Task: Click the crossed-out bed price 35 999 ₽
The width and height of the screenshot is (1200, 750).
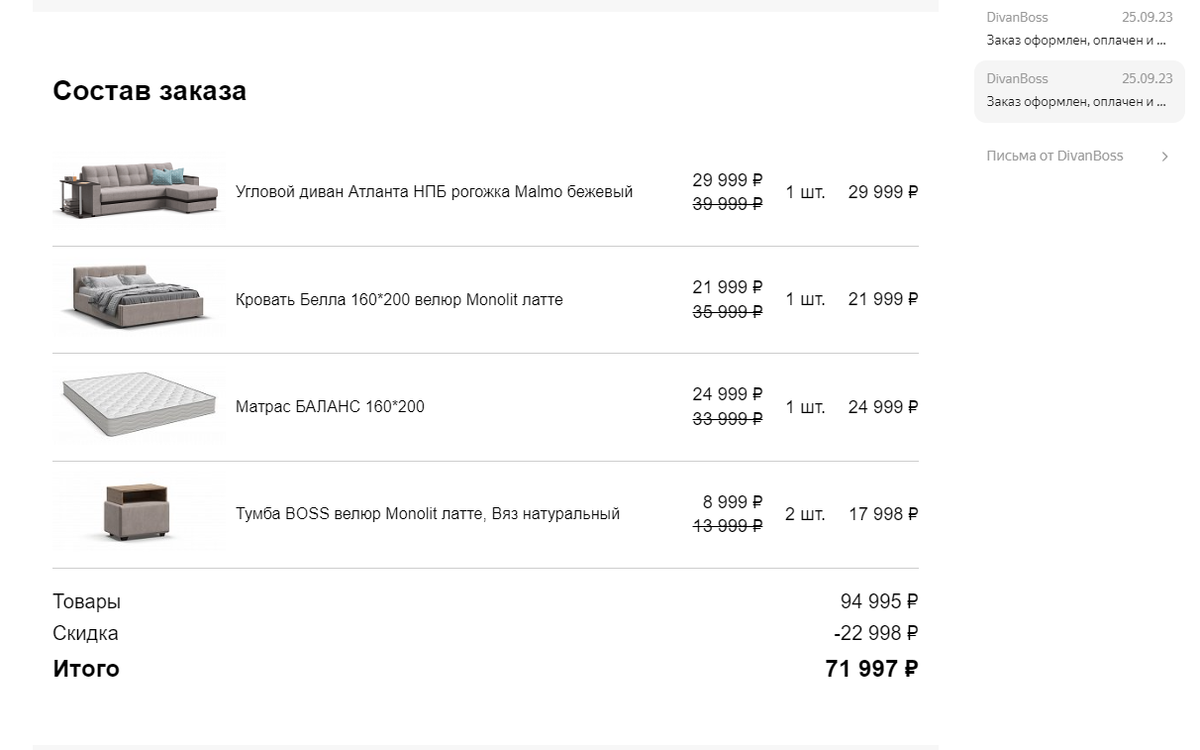Action: click(x=727, y=312)
